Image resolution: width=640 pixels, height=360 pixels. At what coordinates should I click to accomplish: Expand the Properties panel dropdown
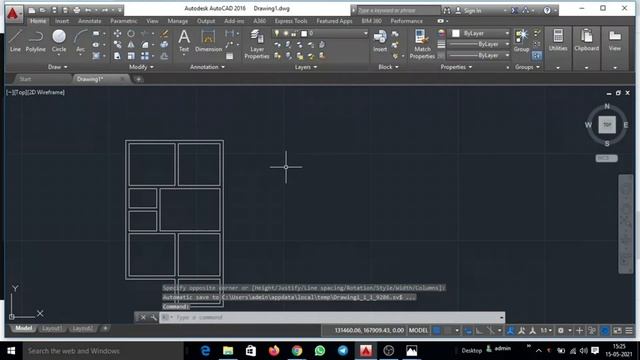point(456,67)
